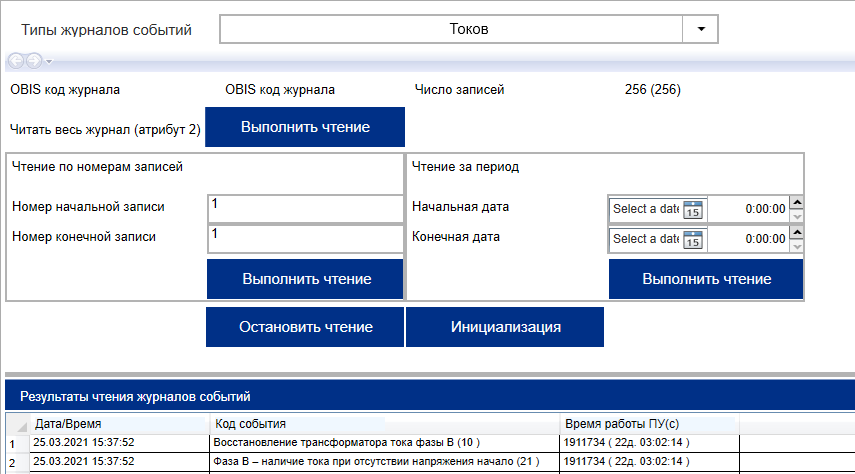Focus the Номер конечной записи field
The width and height of the screenshot is (855, 474).
pos(305,239)
